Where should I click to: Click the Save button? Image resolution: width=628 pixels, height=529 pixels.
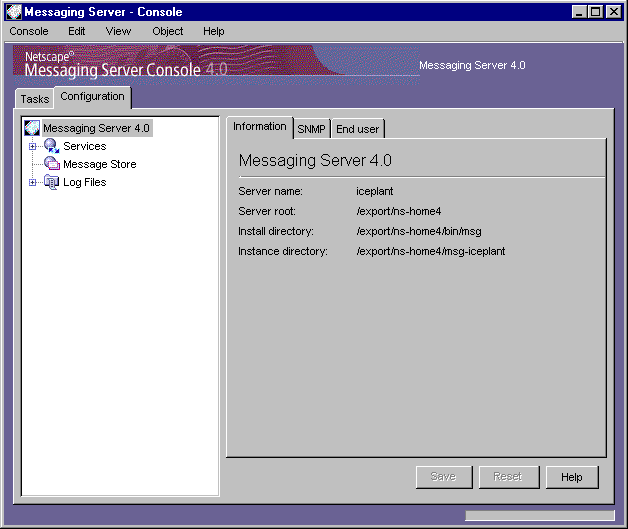444,477
